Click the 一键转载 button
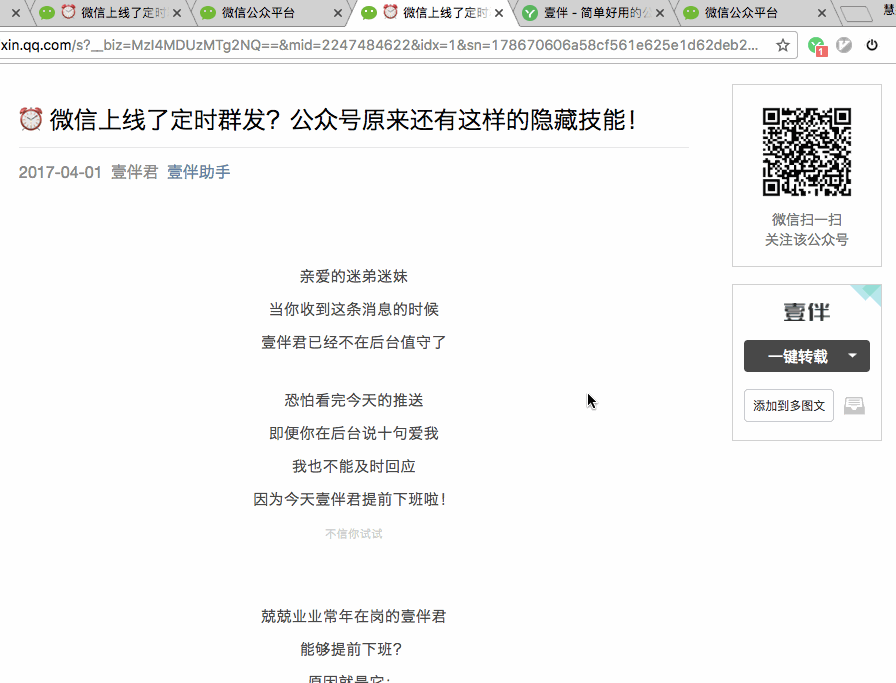 pos(798,356)
